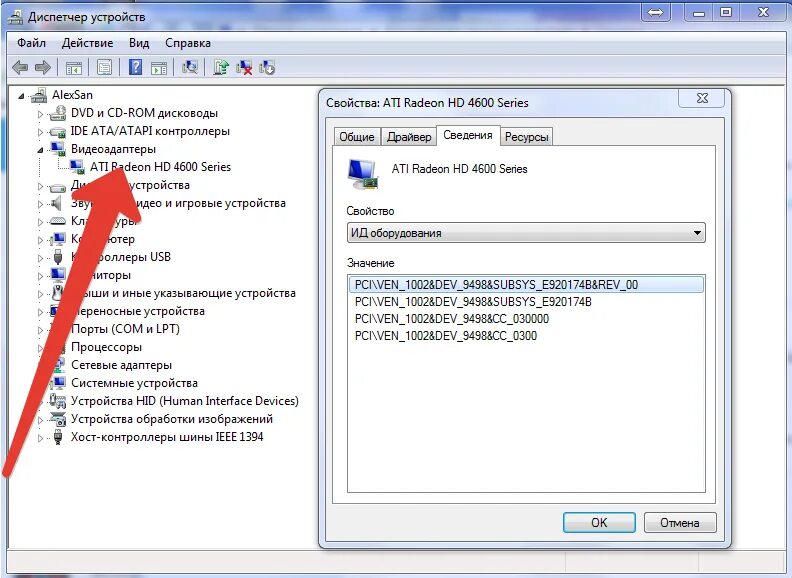Select Переносные устройства tree row
792x578 pixels.
point(138,311)
